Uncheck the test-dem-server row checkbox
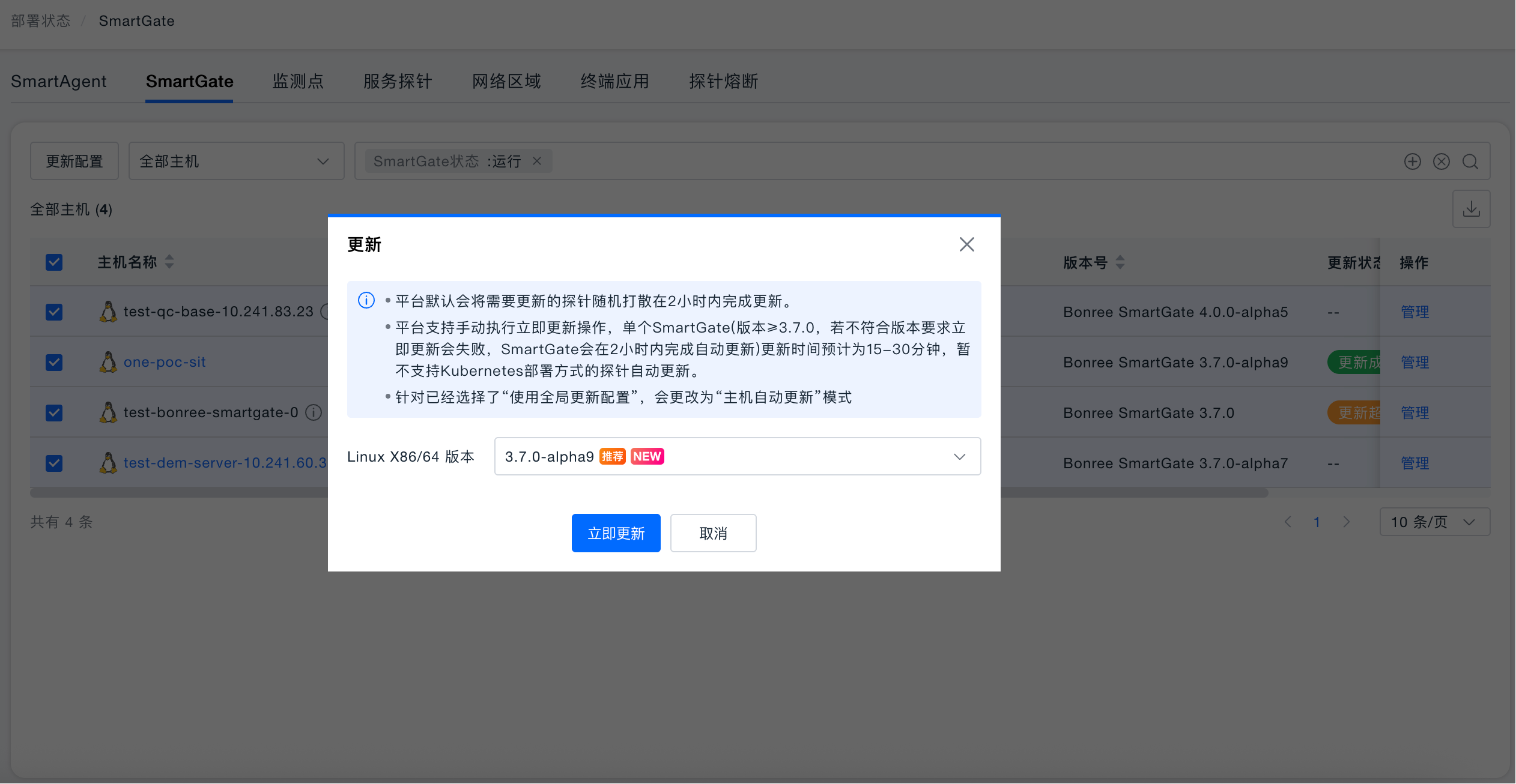The height and width of the screenshot is (784, 1516). (x=54, y=463)
